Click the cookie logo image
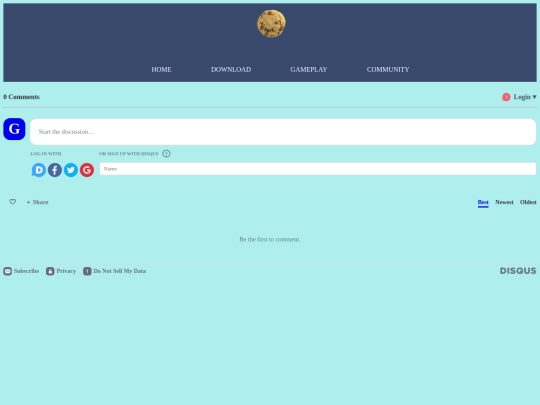The image size is (540, 405). (271, 24)
